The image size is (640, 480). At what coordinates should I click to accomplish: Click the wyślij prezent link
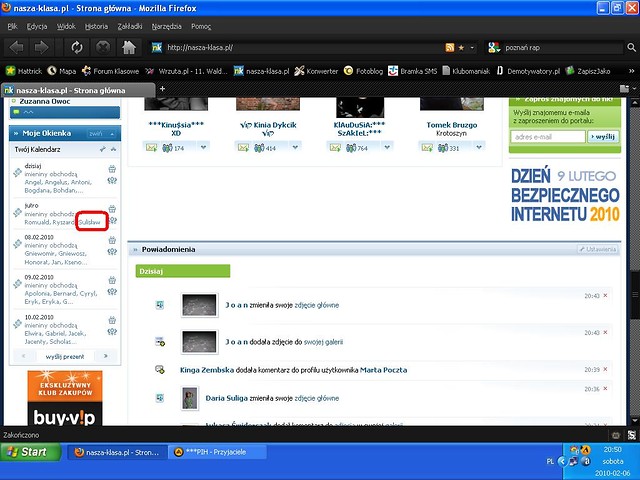(65, 356)
